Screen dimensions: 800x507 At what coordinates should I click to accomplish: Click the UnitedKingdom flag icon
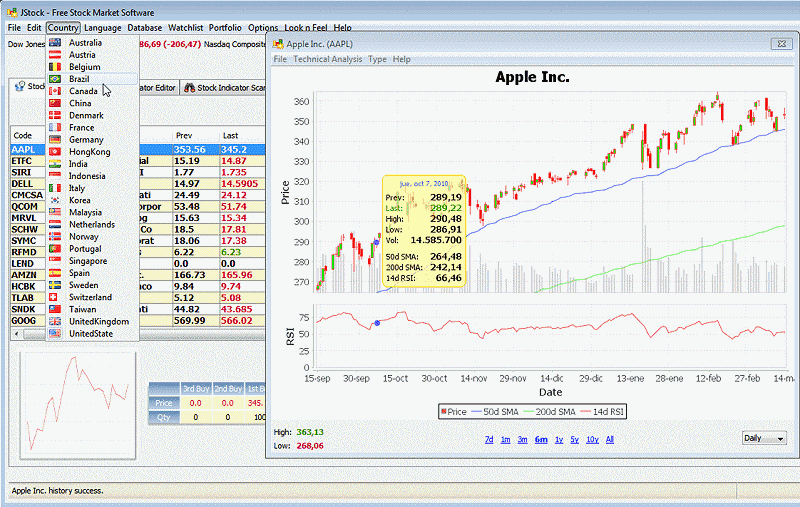click(55, 321)
